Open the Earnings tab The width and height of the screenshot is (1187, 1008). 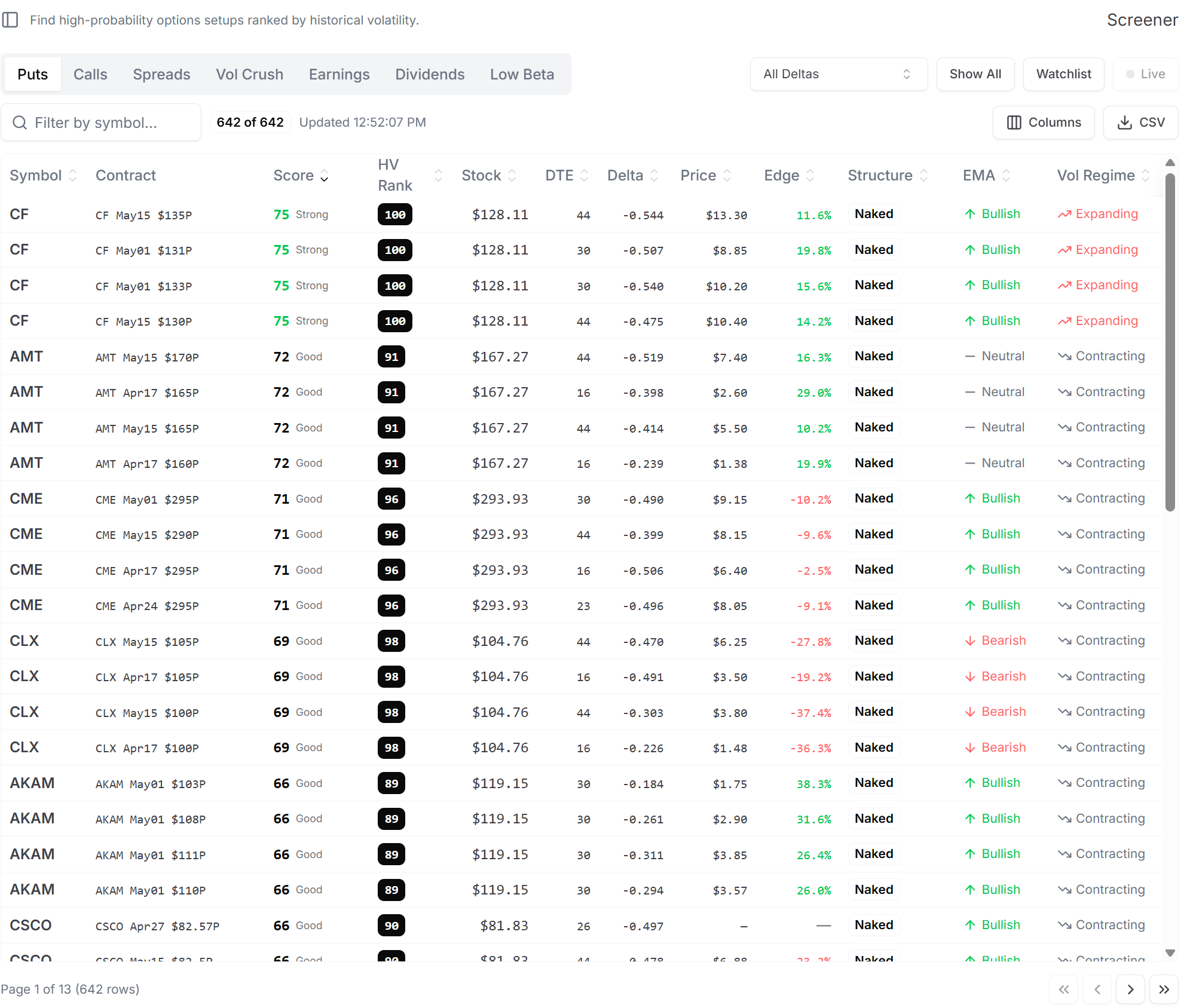pos(339,74)
